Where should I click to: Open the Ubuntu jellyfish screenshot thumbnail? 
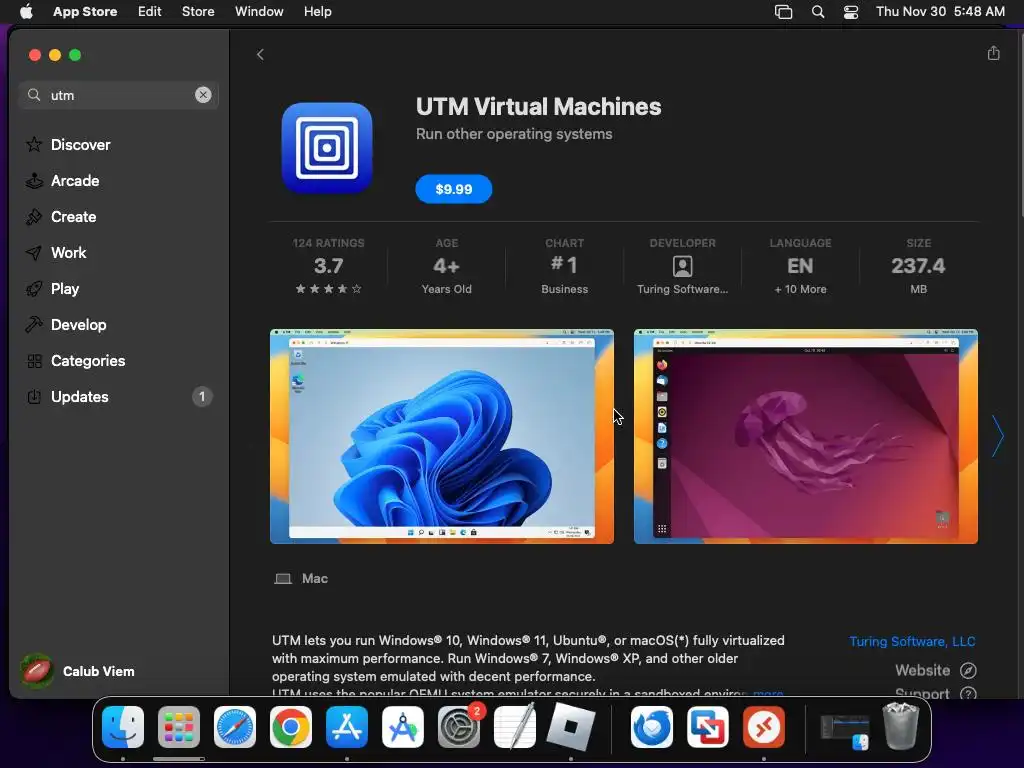point(805,436)
